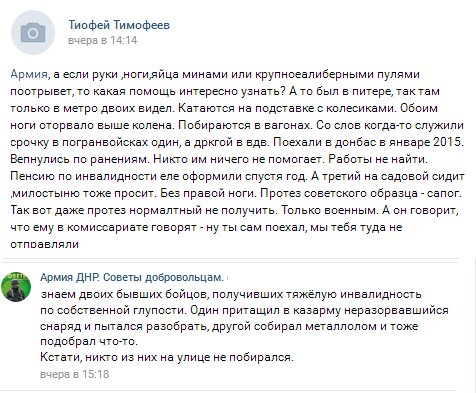Viewport: 476px width, 393px height.
Task: Open the comment timestamp вчера в 14:14
Action: pyautogui.click(x=103, y=40)
